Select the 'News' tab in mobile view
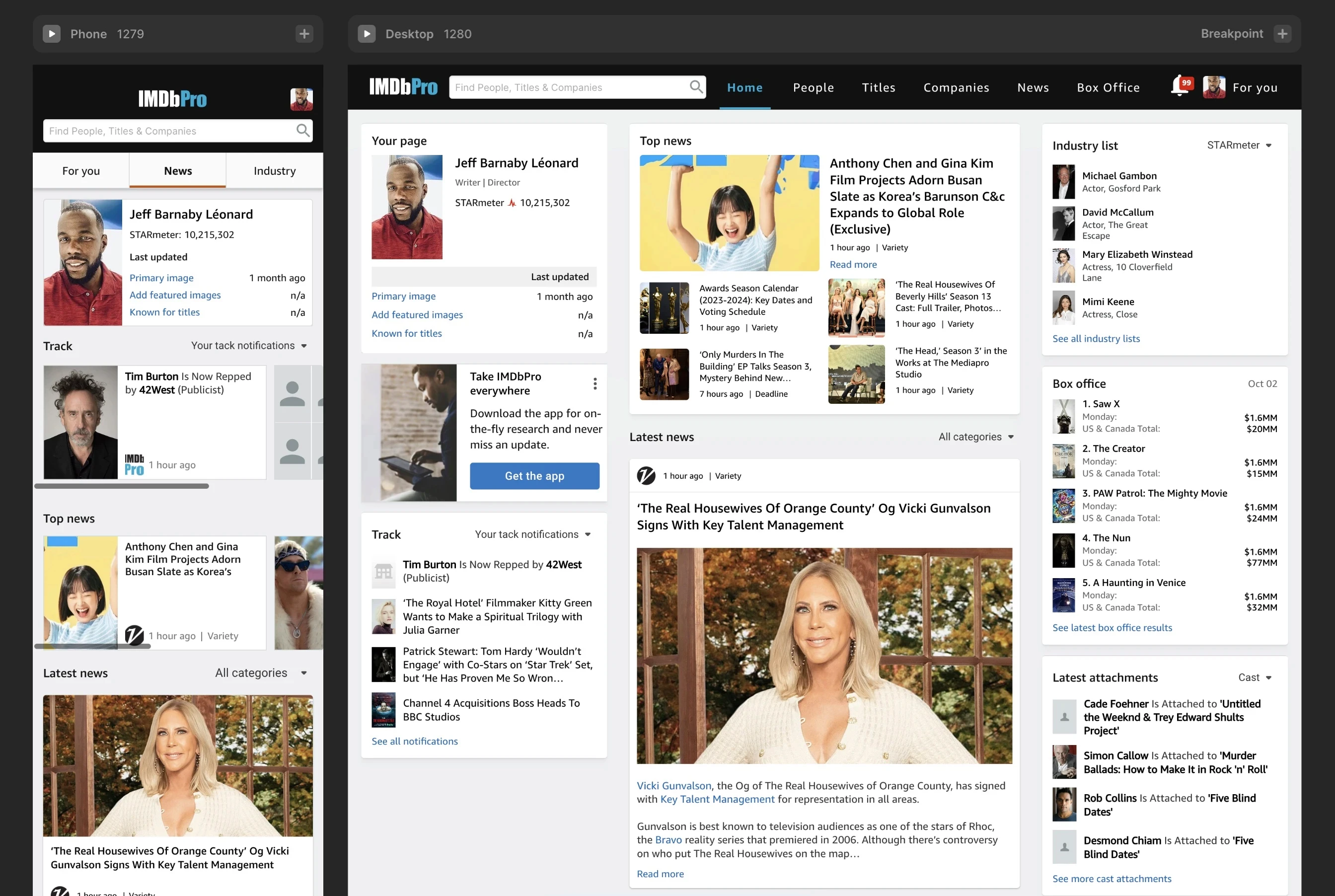This screenshot has width=1335, height=896. point(178,170)
